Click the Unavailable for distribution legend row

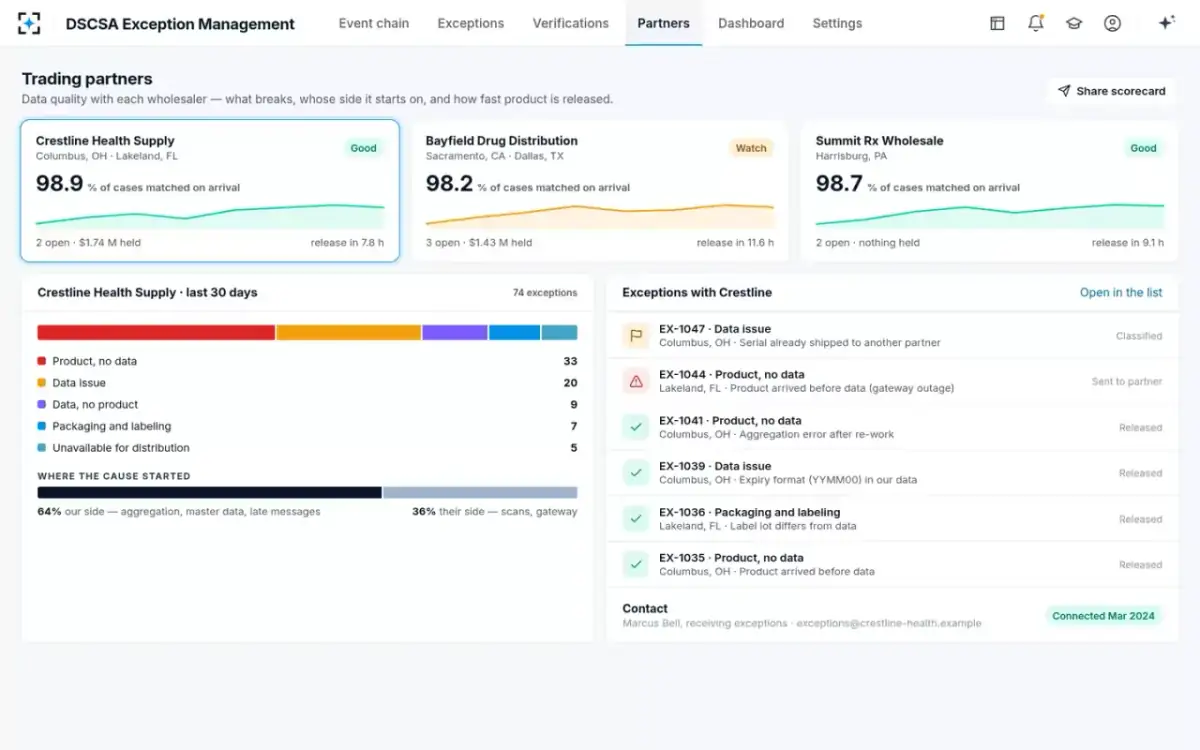click(307, 448)
